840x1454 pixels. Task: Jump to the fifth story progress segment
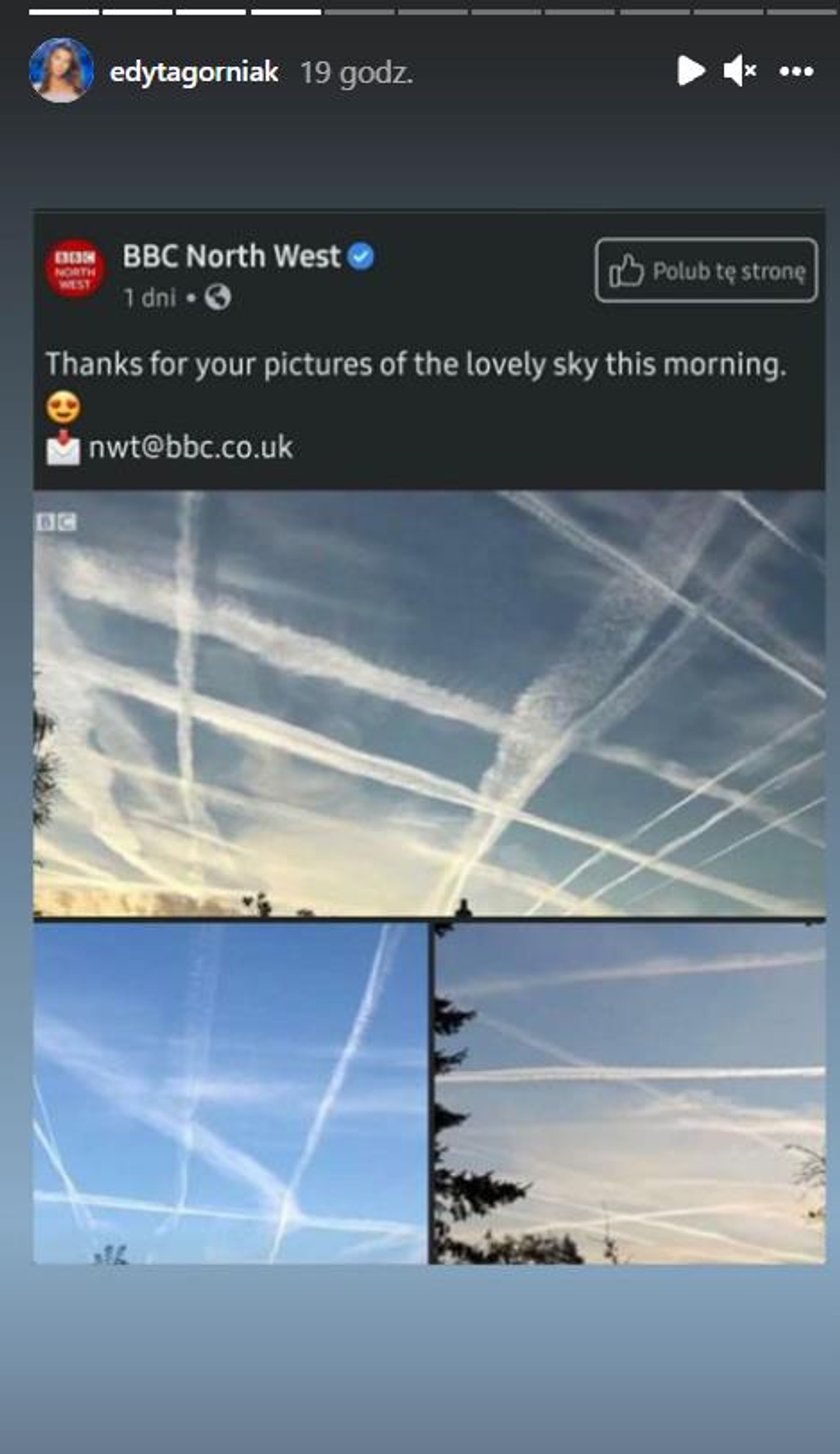coord(359,12)
